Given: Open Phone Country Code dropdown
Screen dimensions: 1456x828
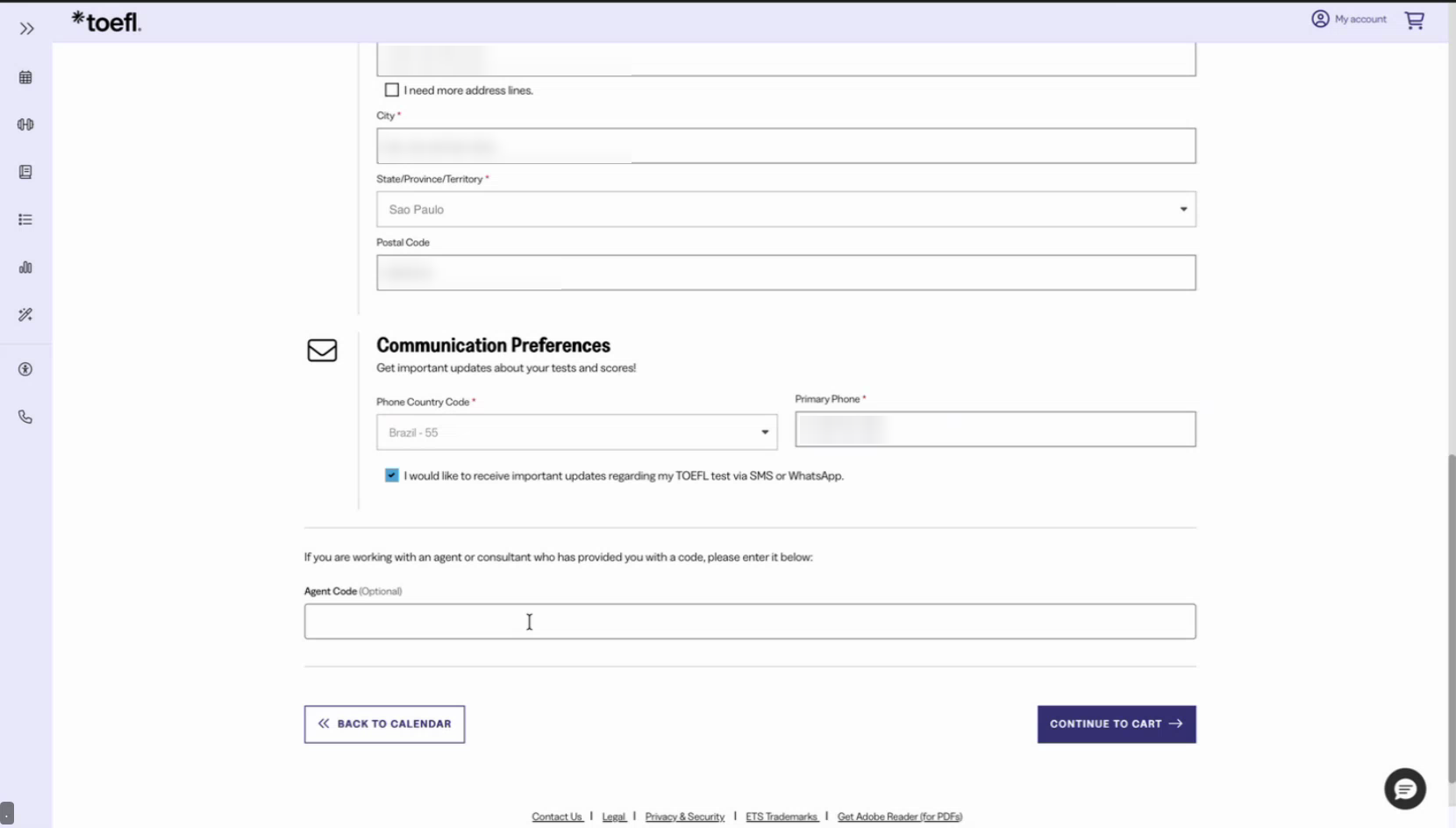Looking at the screenshot, I should coord(577,432).
